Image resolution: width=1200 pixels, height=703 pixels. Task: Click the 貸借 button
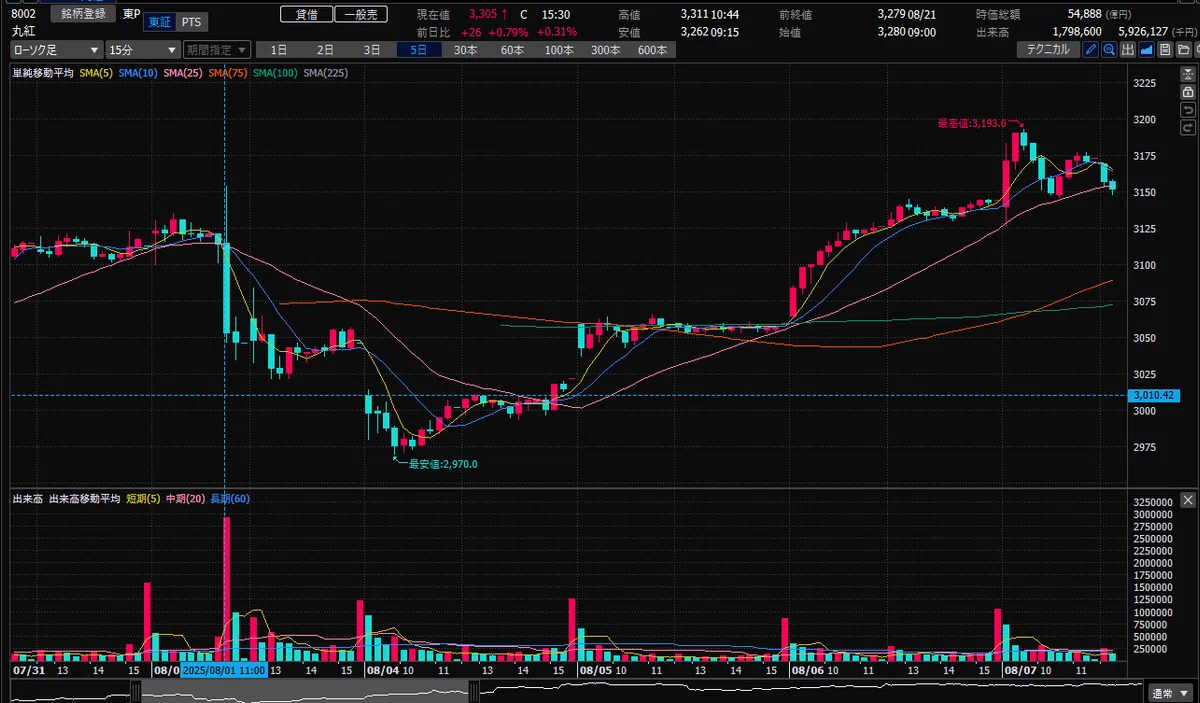(x=306, y=15)
